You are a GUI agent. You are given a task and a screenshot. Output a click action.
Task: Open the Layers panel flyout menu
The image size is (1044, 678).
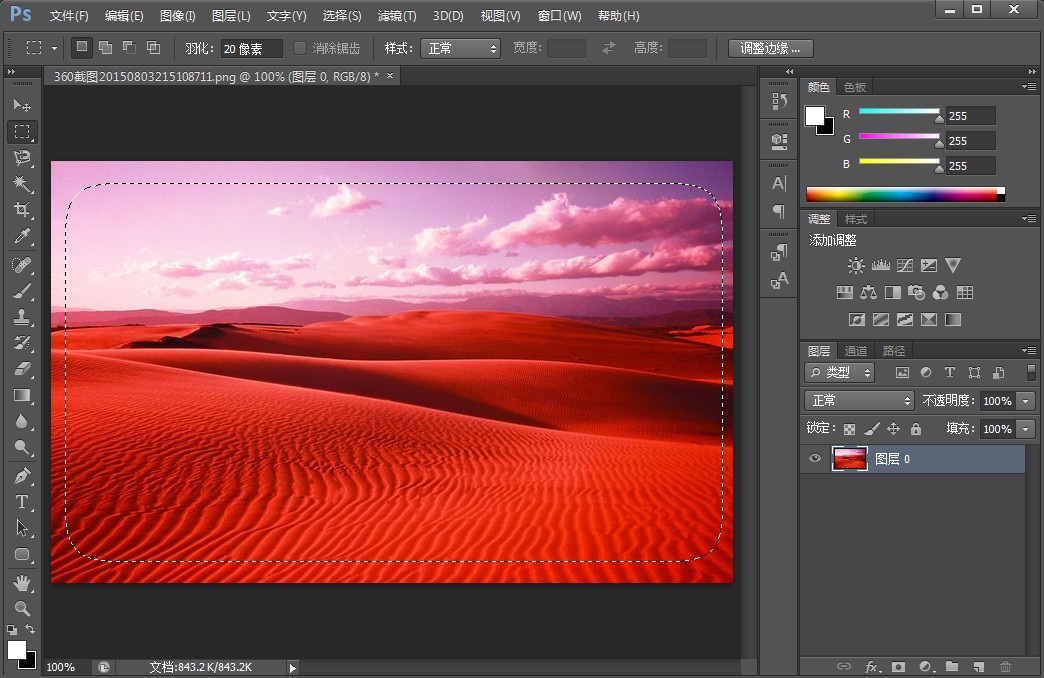pyautogui.click(x=1029, y=350)
